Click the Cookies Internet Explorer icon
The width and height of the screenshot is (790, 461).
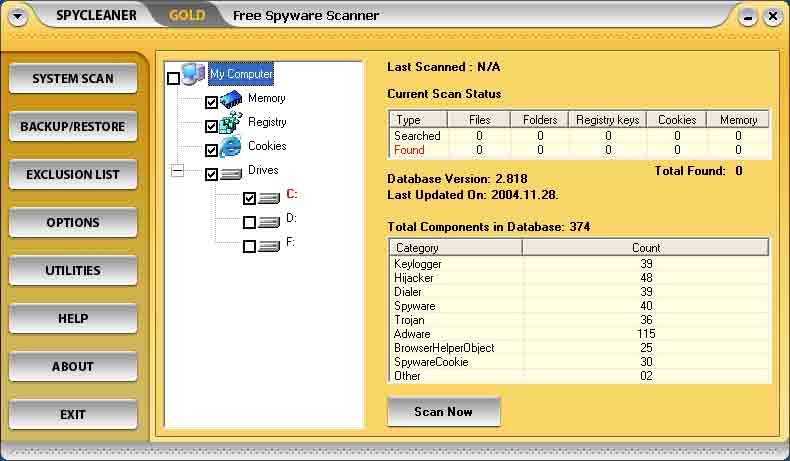(x=231, y=147)
